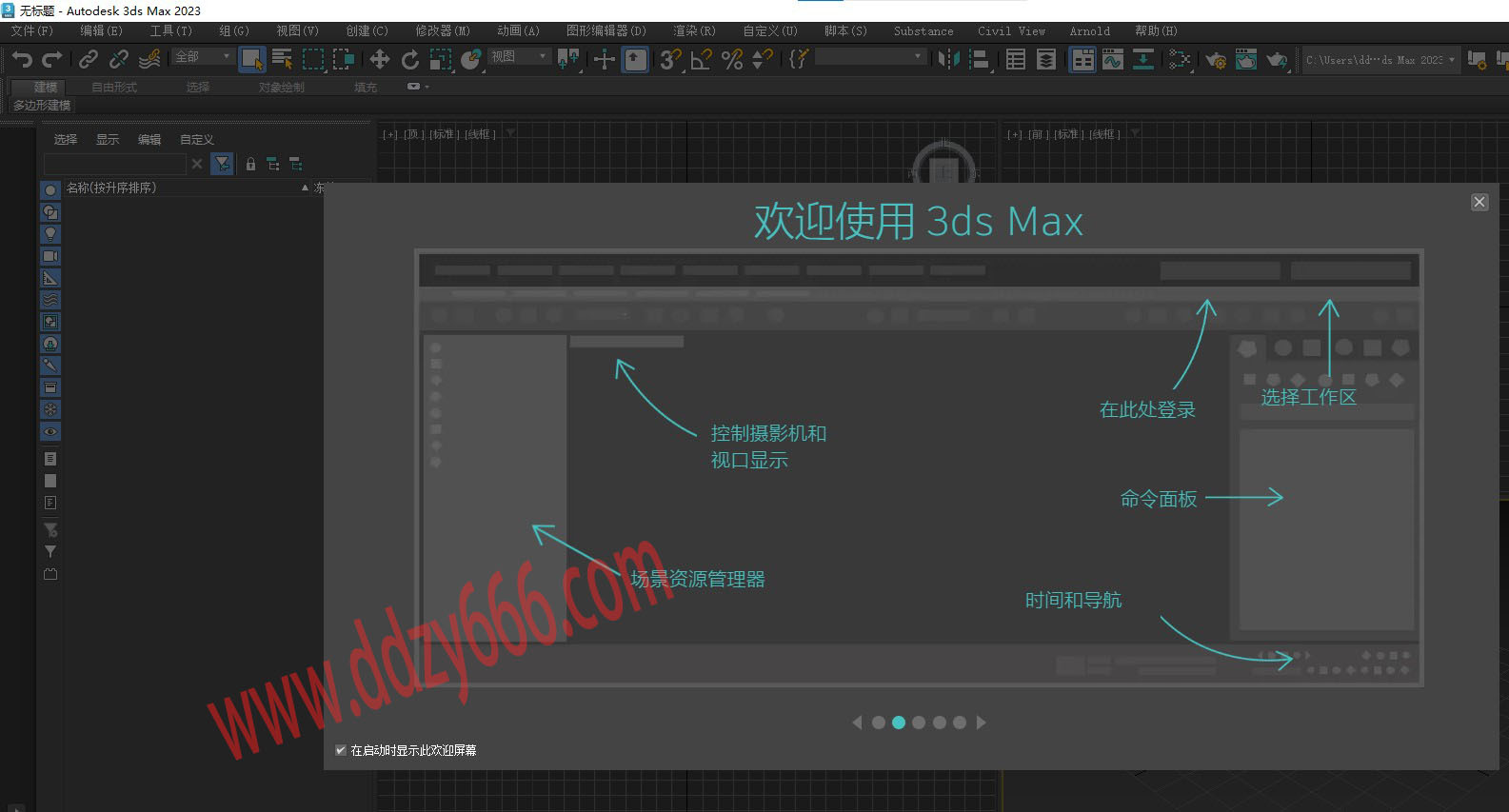This screenshot has height=812, width=1509.
Task: Toggle display of hidden objects eye
Action: (50, 431)
